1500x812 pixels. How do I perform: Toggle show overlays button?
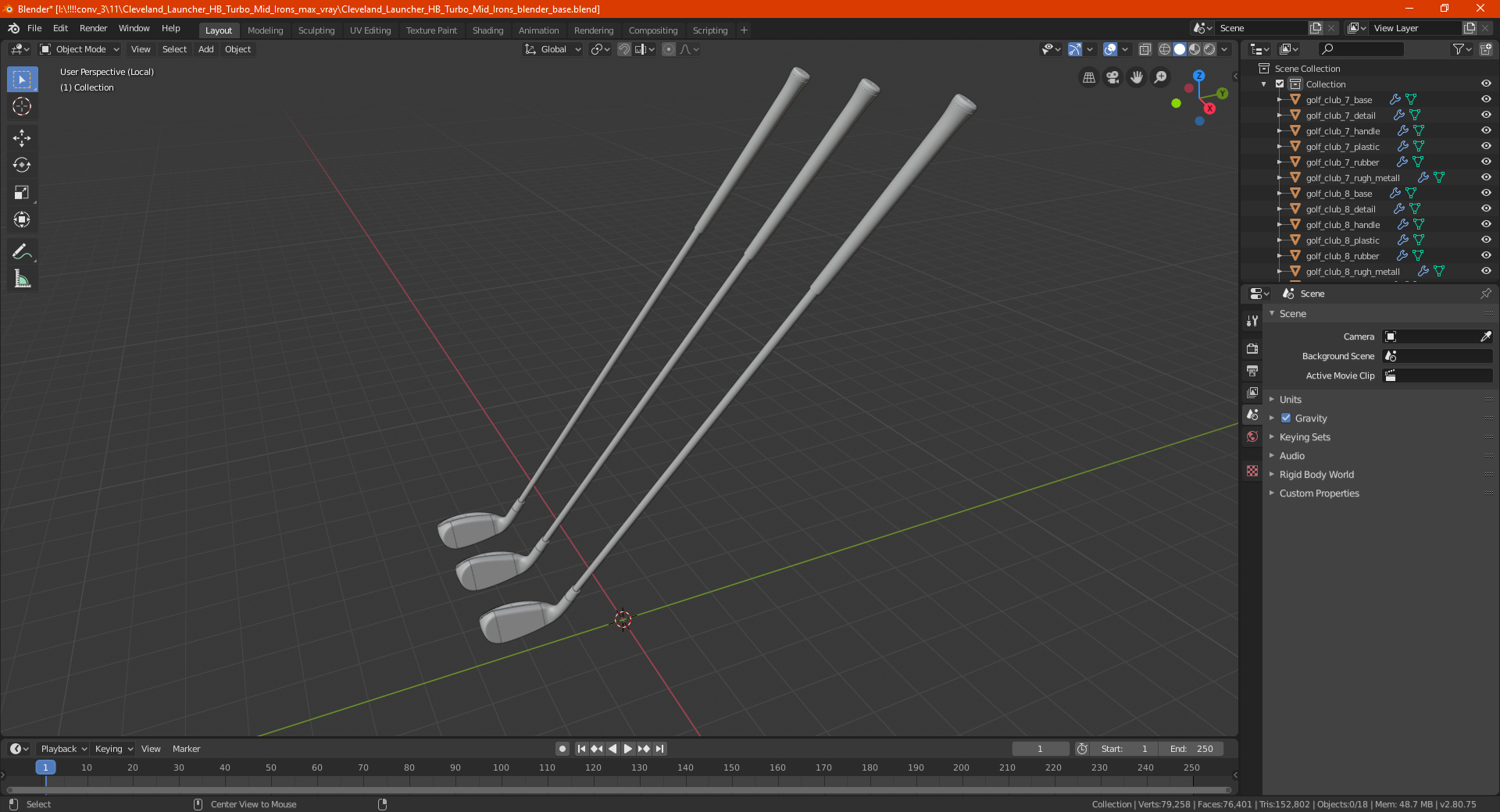click(x=1109, y=49)
